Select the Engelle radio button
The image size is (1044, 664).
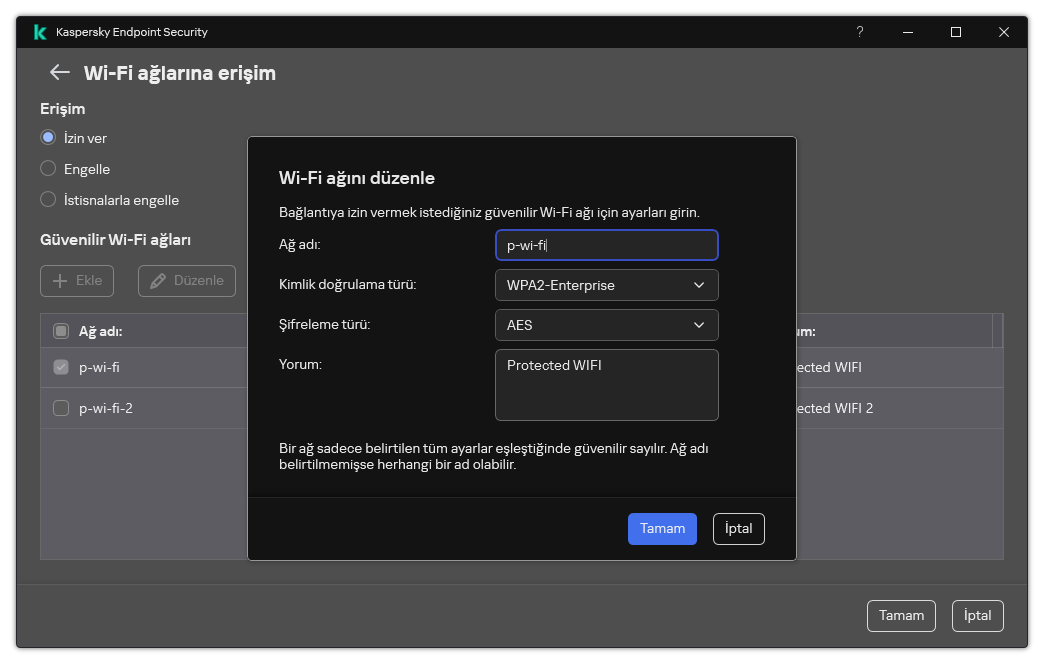48,168
